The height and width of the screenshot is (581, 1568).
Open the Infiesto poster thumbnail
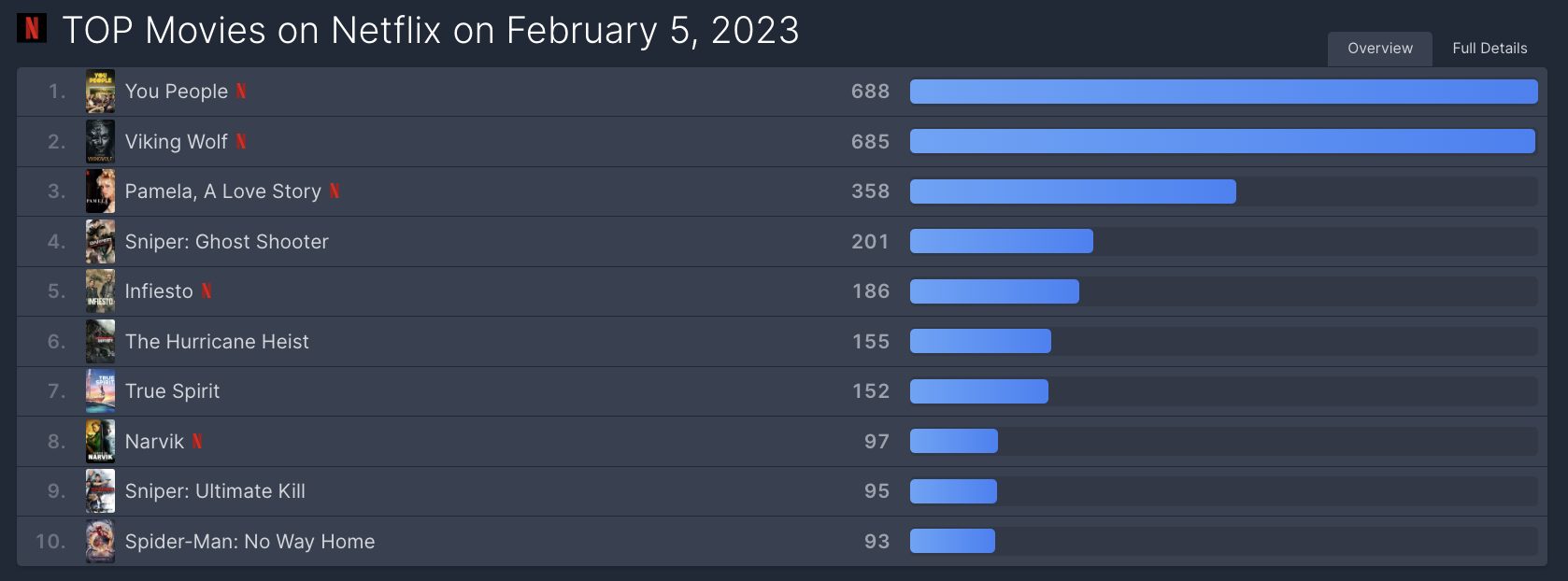(x=100, y=291)
